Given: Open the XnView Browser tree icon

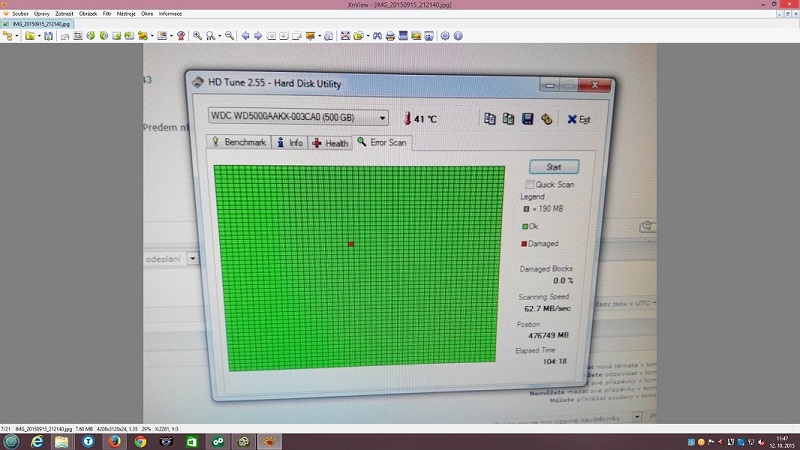Looking at the screenshot, I should pyautogui.click(x=8, y=36).
